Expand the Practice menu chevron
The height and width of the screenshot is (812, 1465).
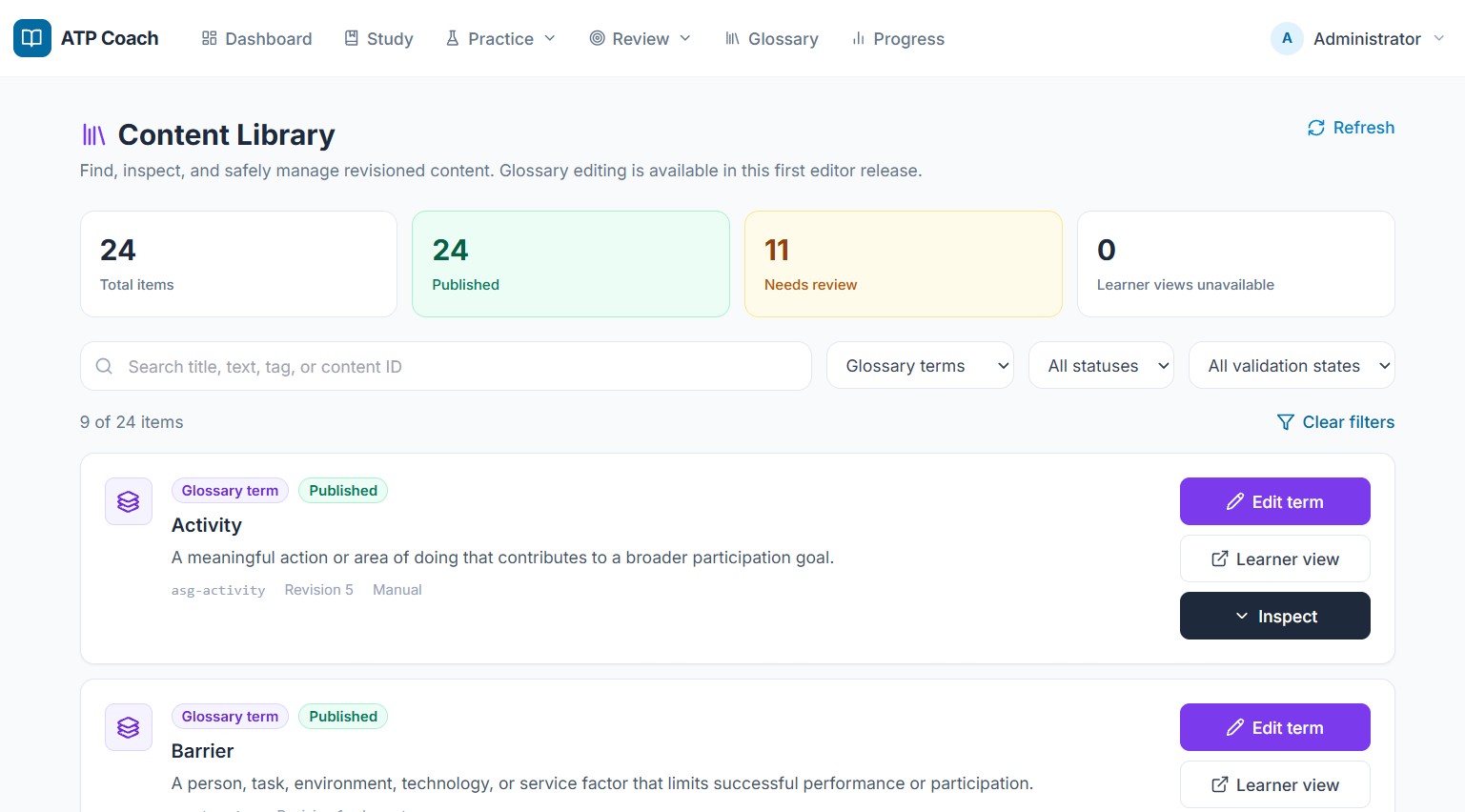[550, 38]
